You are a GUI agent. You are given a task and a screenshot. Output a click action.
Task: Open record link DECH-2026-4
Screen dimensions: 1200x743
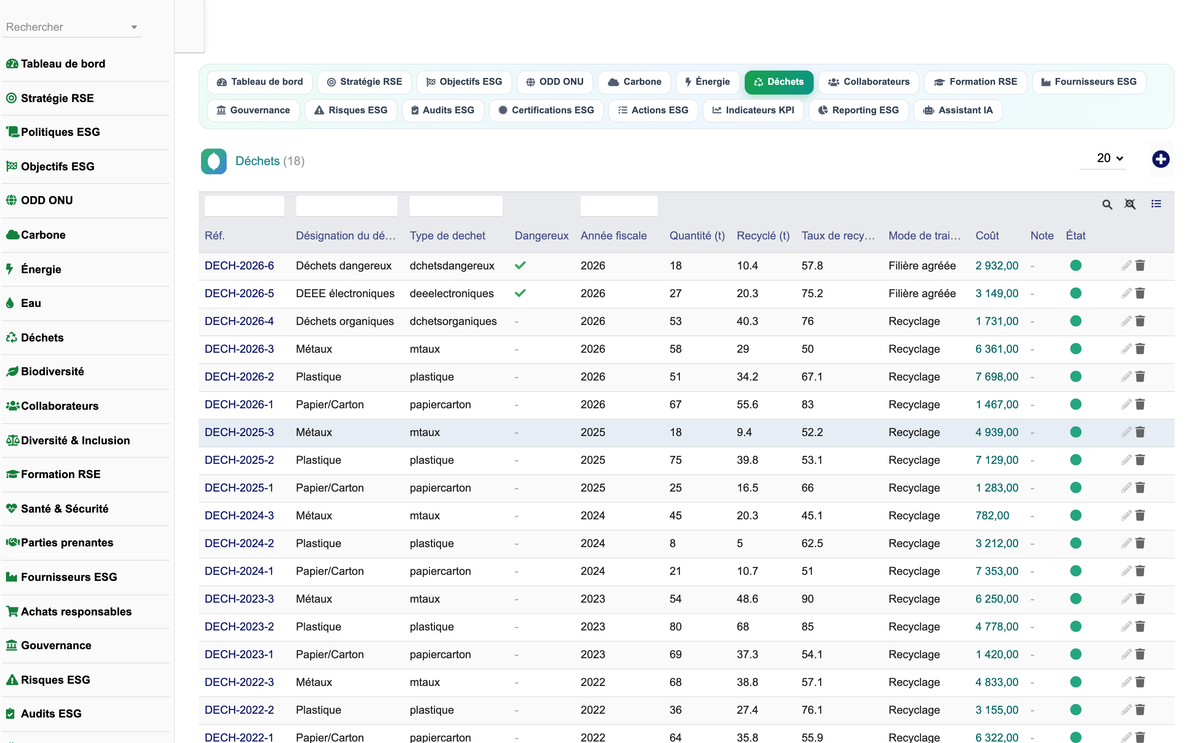click(x=239, y=321)
